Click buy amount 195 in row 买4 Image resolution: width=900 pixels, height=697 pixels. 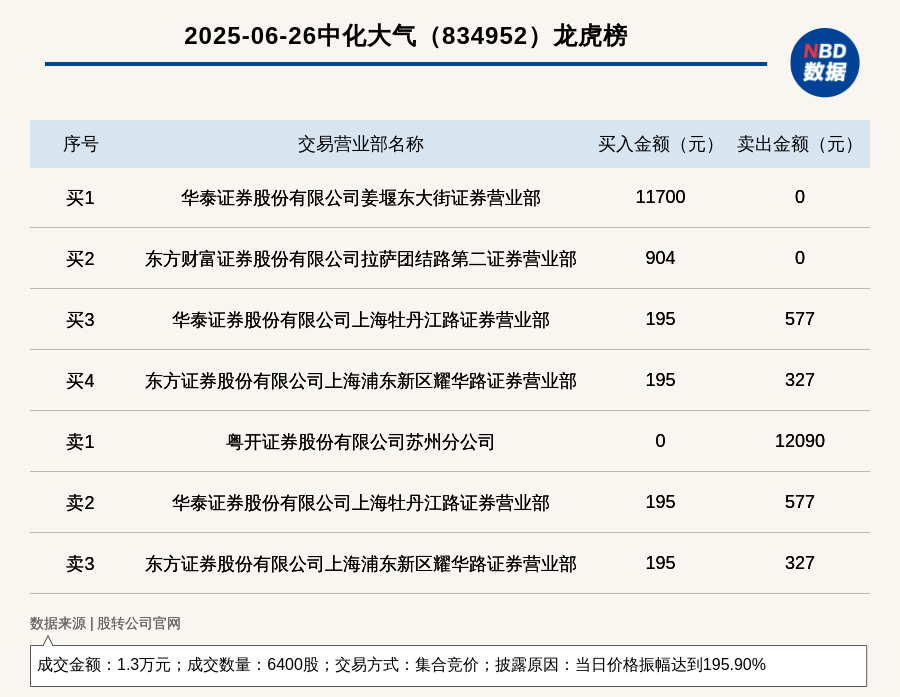(660, 380)
